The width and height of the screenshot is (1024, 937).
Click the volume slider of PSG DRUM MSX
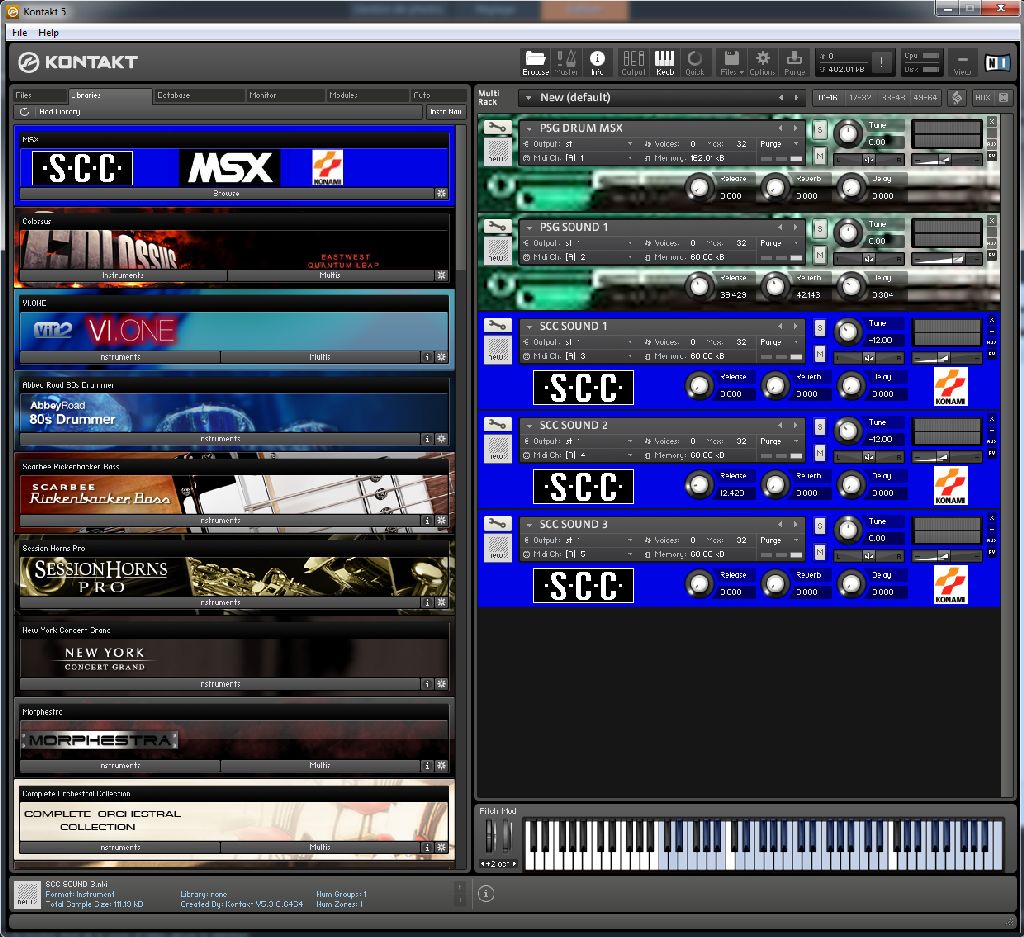pos(946,159)
